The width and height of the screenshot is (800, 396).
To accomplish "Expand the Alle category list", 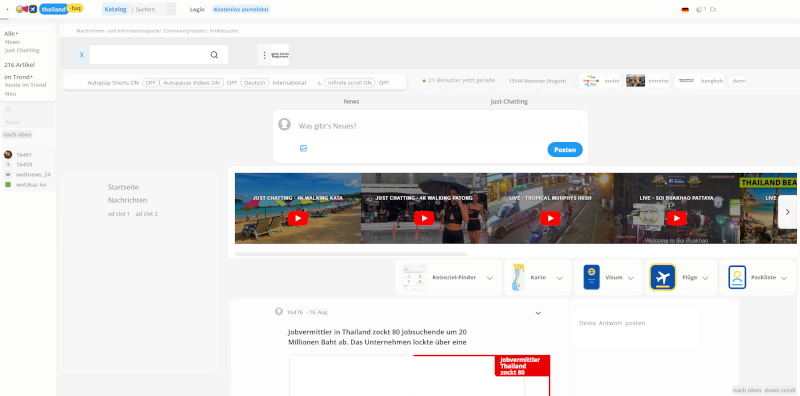I will click(x=11, y=34).
